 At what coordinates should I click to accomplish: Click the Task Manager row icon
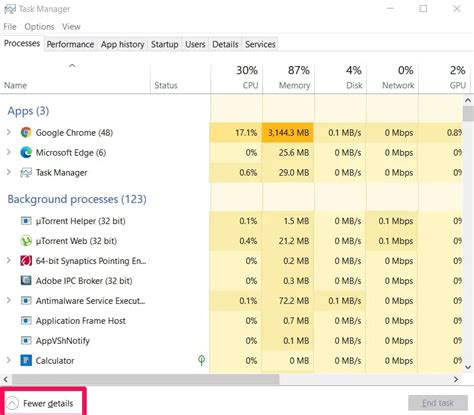[26, 173]
